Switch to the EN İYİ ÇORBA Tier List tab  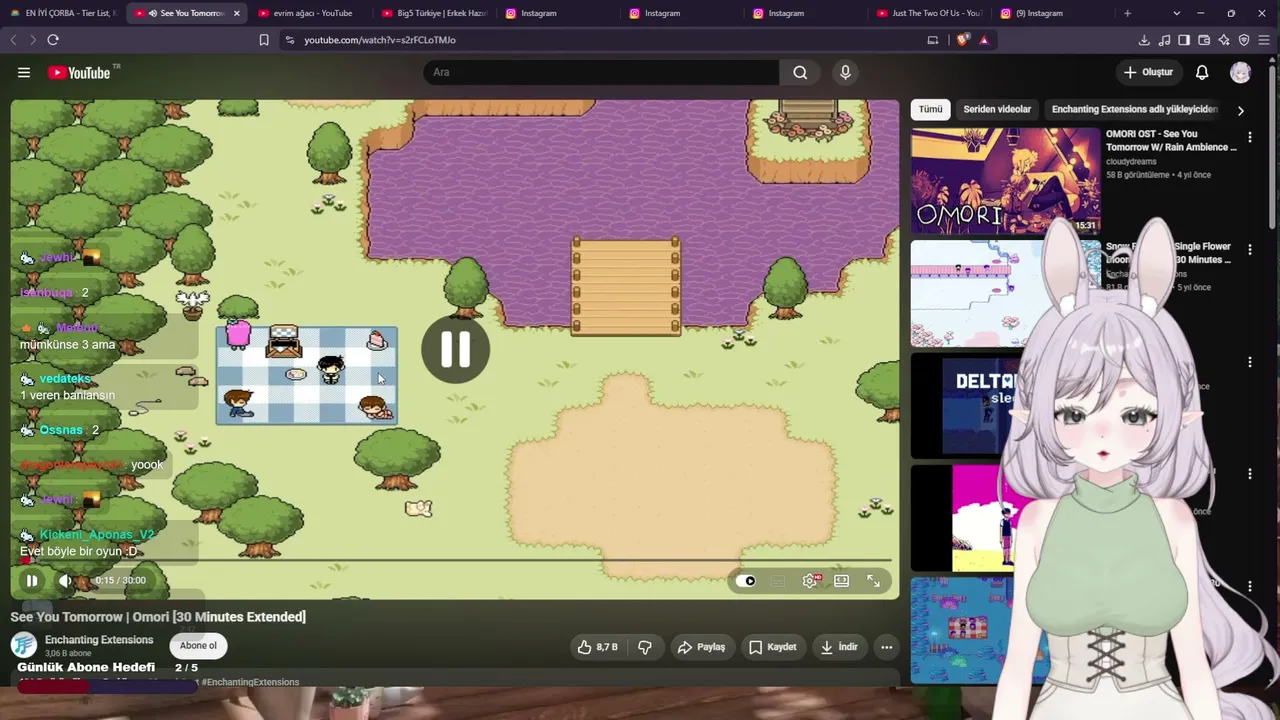(x=62, y=13)
